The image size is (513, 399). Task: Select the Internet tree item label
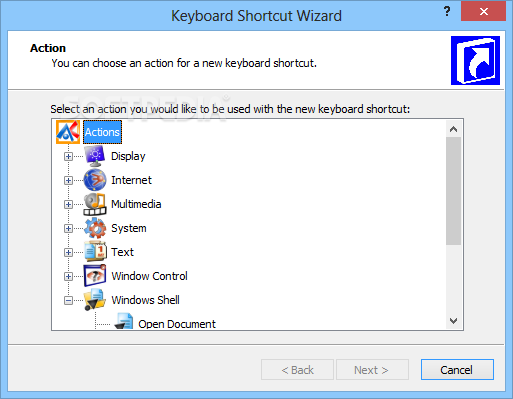point(131,180)
